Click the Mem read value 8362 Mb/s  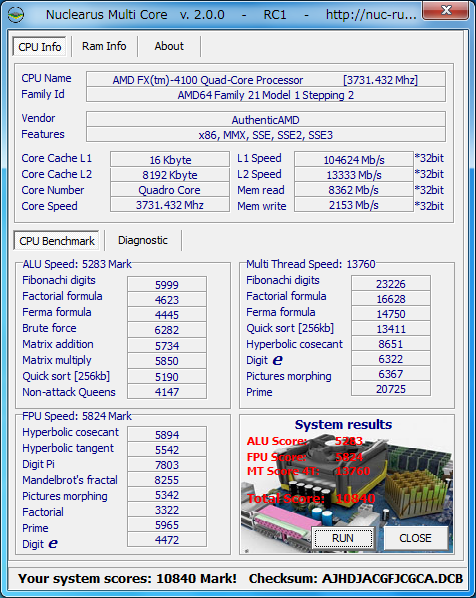pyautogui.click(x=354, y=190)
